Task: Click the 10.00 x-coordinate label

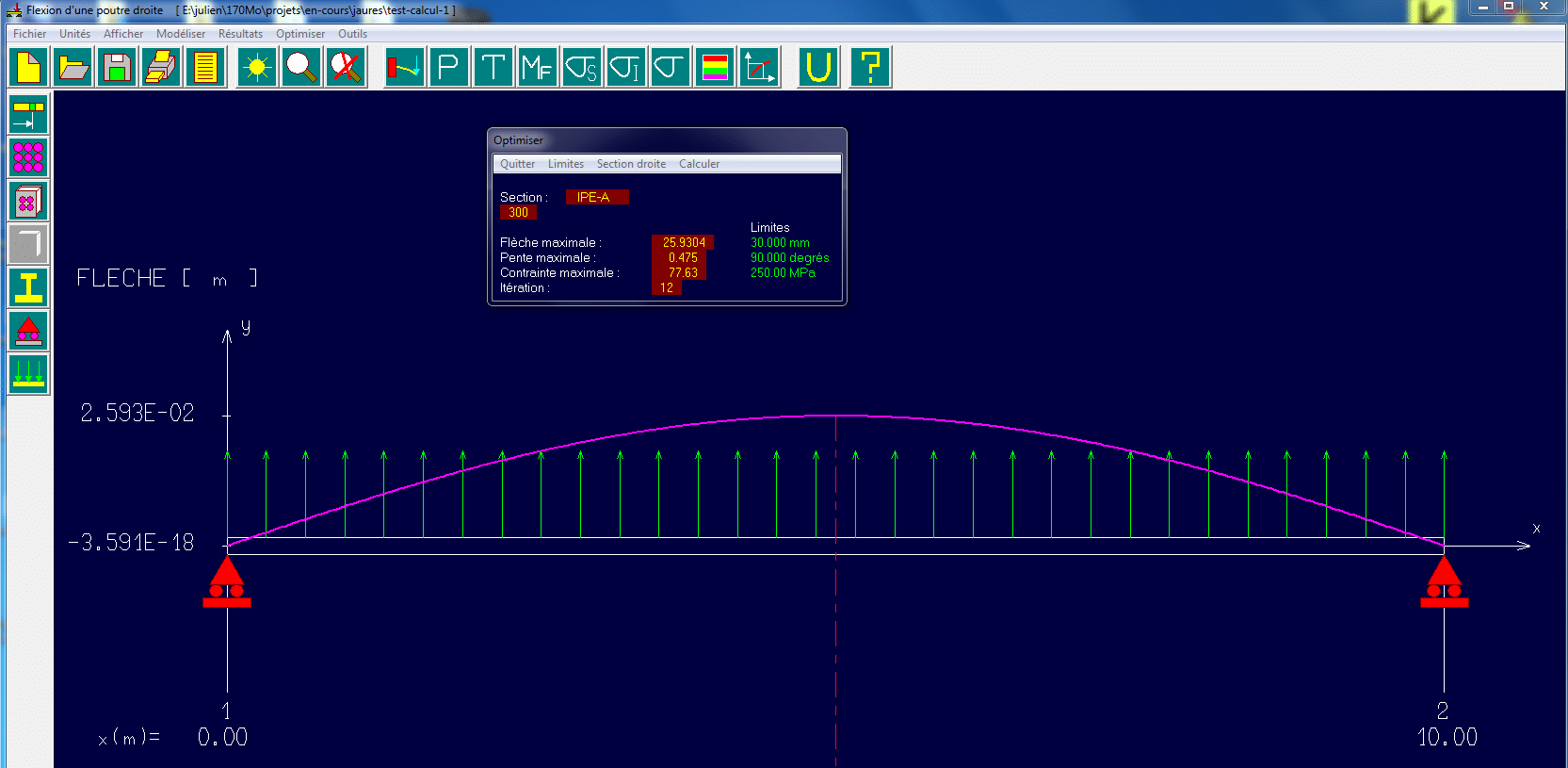Action: point(1447,737)
